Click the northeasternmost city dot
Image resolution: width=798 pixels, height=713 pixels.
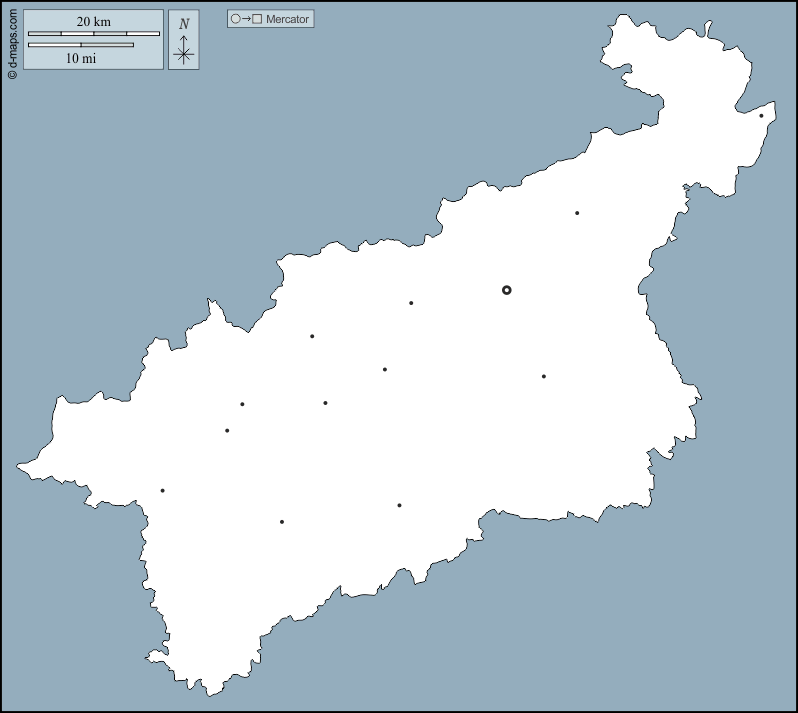point(761,116)
